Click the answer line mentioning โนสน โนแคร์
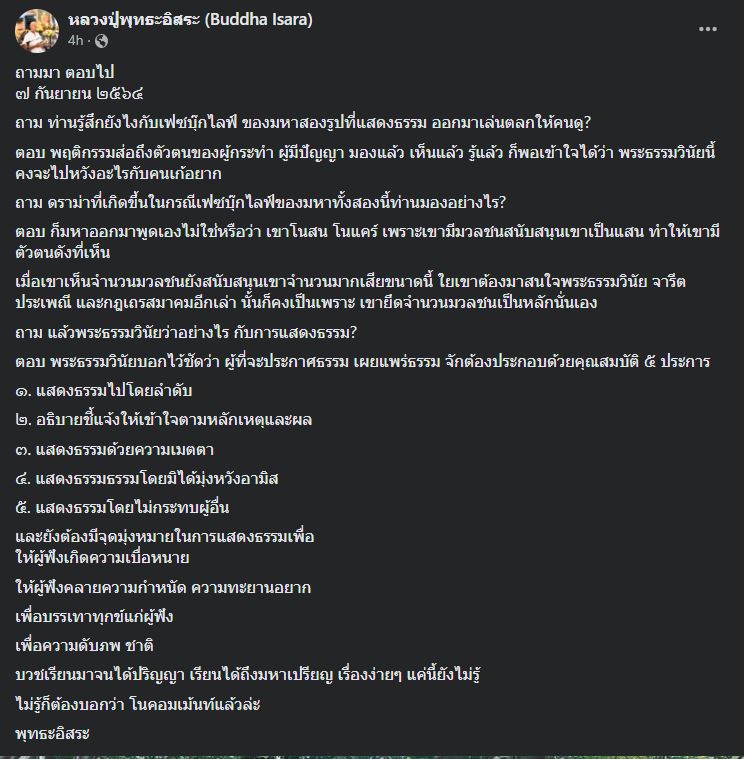 [367, 242]
